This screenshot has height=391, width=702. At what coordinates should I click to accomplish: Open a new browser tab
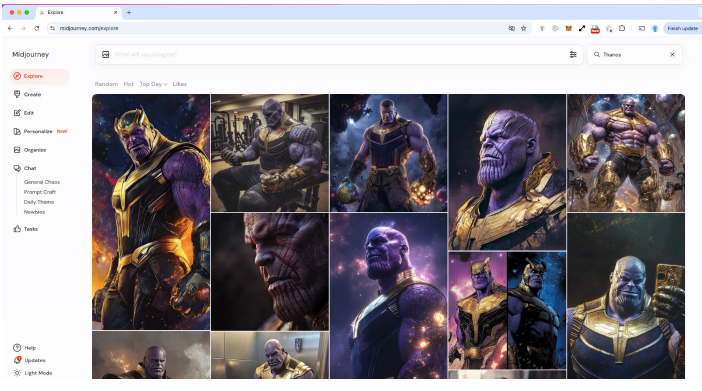[129, 13]
